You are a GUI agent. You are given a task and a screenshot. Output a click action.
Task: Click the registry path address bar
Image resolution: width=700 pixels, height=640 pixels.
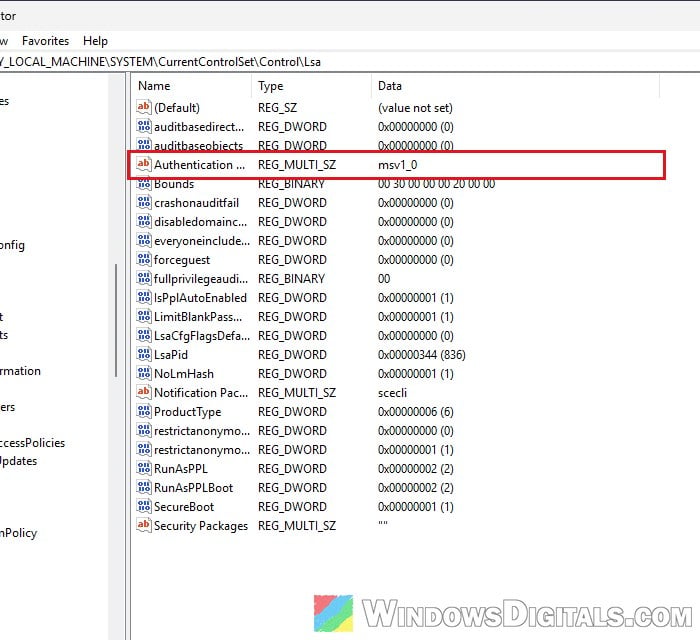[350, 62]
